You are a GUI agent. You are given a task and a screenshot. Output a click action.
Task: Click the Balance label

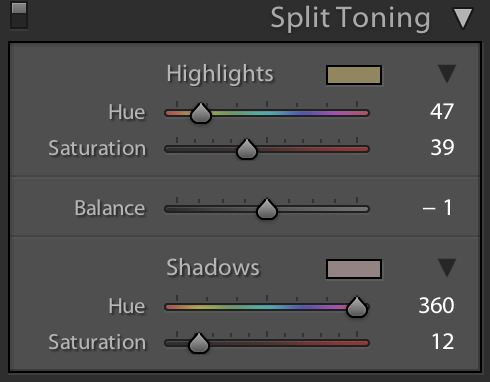click(110, 208)
